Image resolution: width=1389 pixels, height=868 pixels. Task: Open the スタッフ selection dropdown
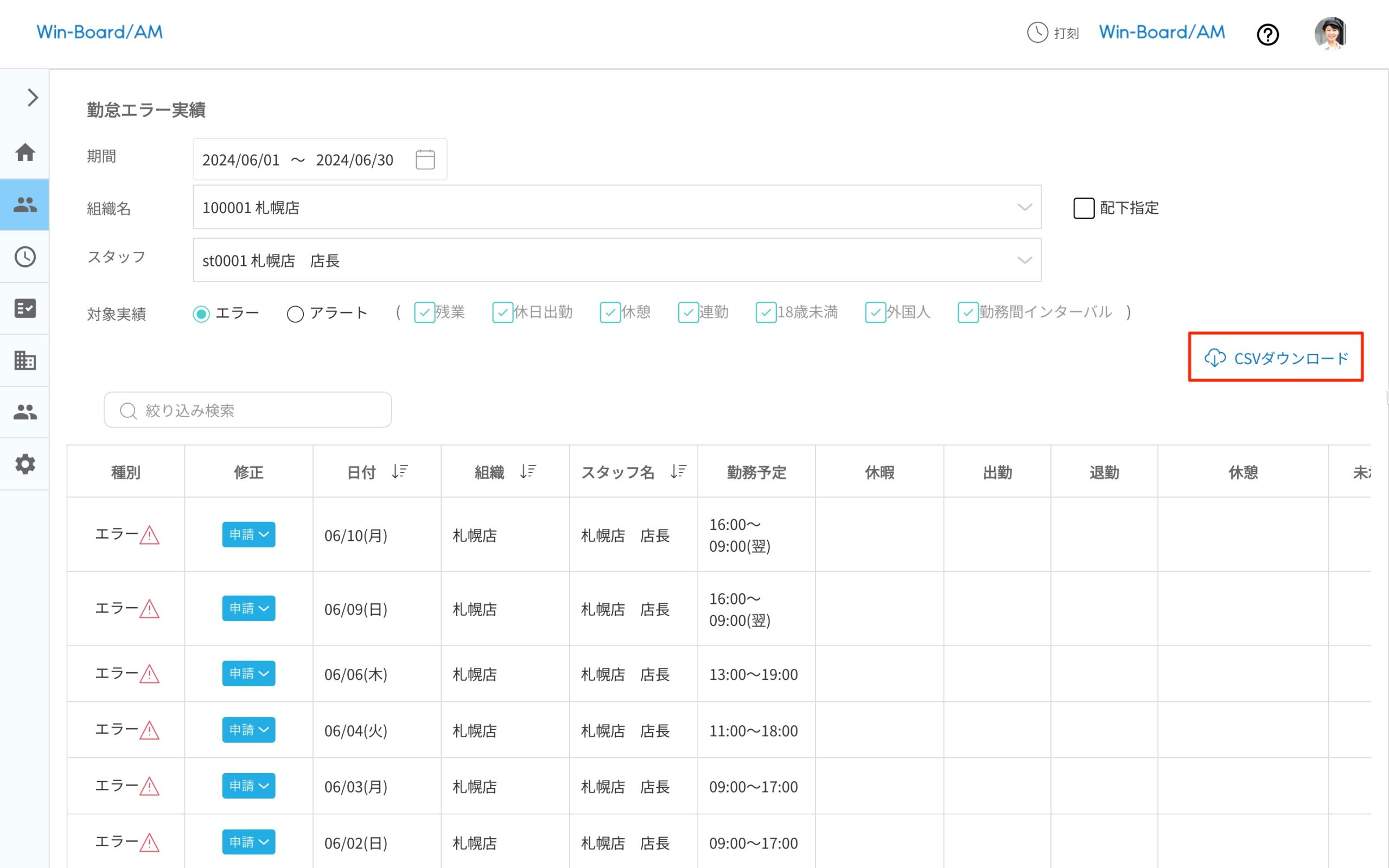[1024, 260]
